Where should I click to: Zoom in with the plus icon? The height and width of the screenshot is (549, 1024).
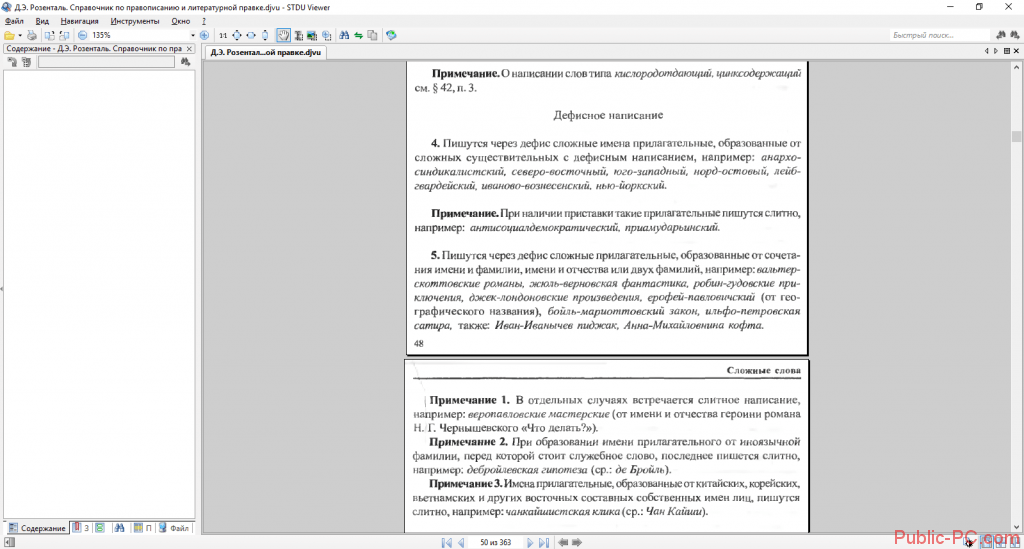pos(204,35)
